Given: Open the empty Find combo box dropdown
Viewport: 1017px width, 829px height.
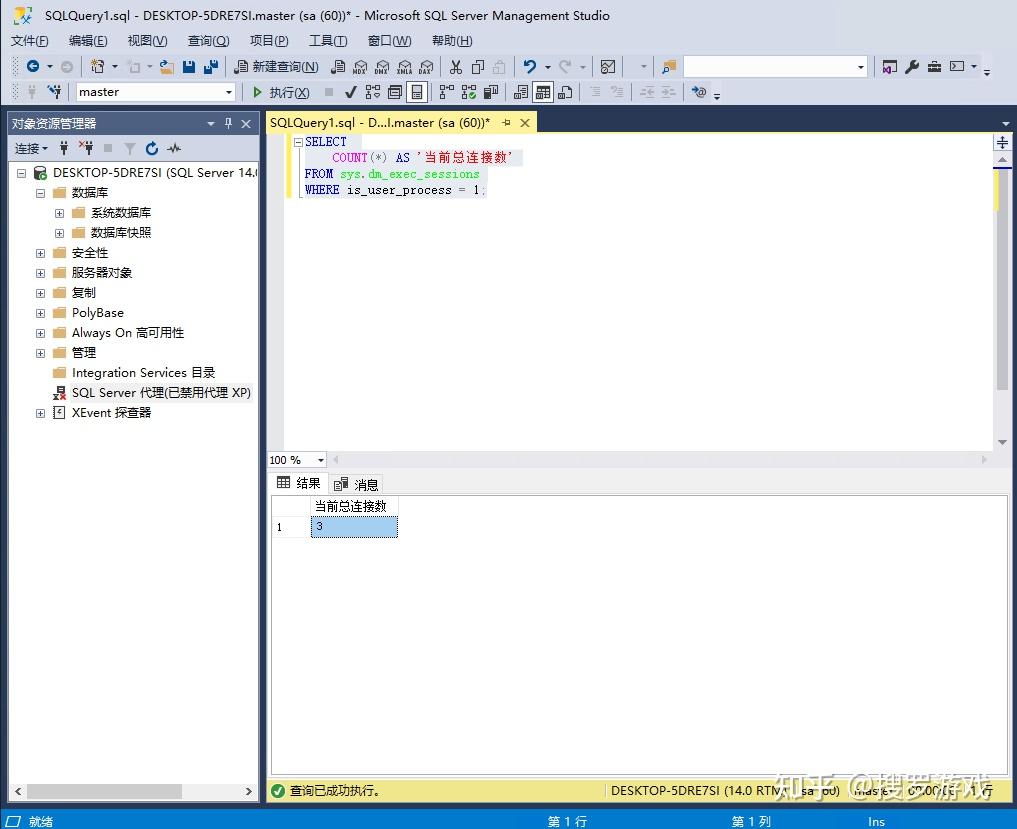Looking at the screenshot, I should pos(861,66).
